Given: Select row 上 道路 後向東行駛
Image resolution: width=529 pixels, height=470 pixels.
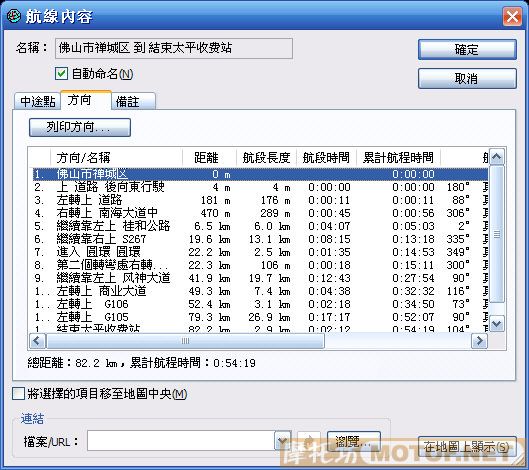Looking at the screenshot, I should point(260,187).
